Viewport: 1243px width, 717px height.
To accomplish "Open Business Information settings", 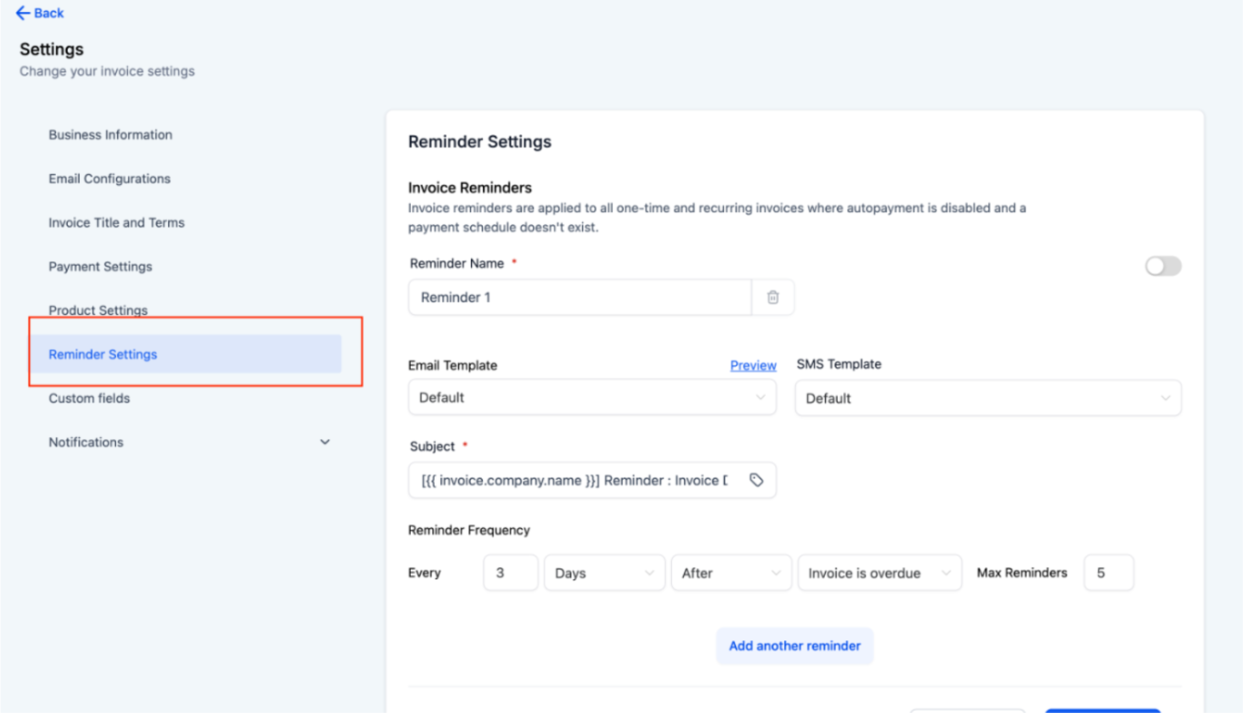I will (x=110, y=135).
